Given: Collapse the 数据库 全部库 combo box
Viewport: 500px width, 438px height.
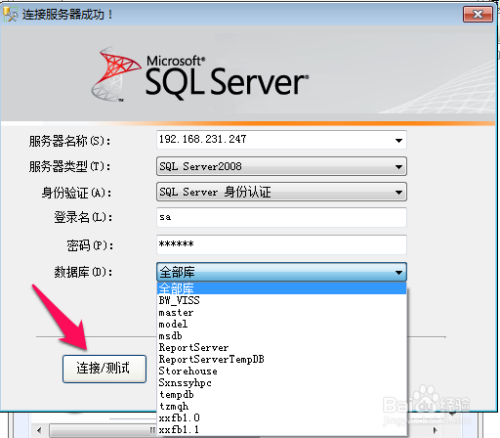Looking at the screenshot, I should [x=281, y=272].
